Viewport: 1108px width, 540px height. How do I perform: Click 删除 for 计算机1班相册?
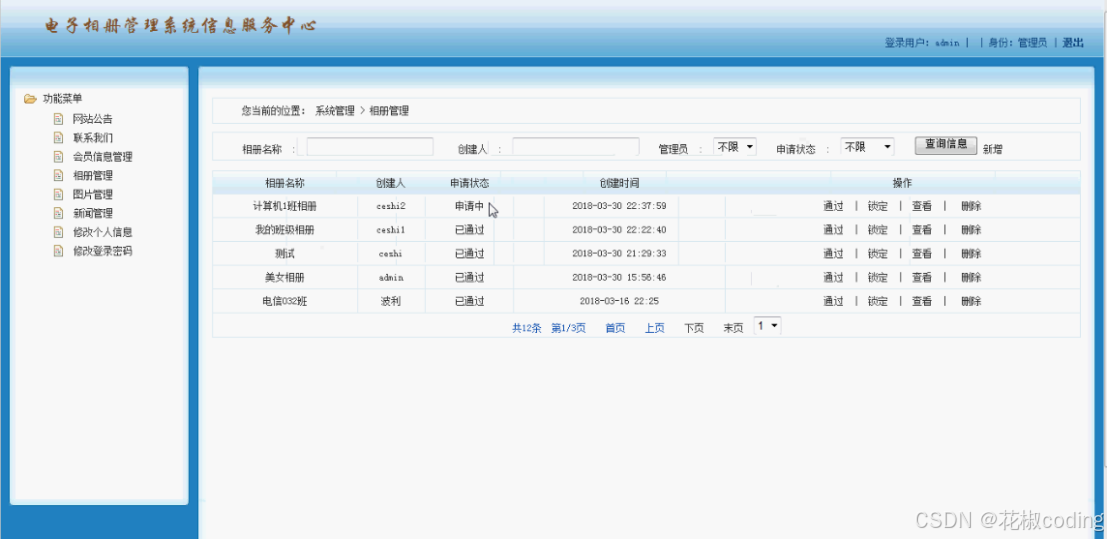[x=971, y=206]
